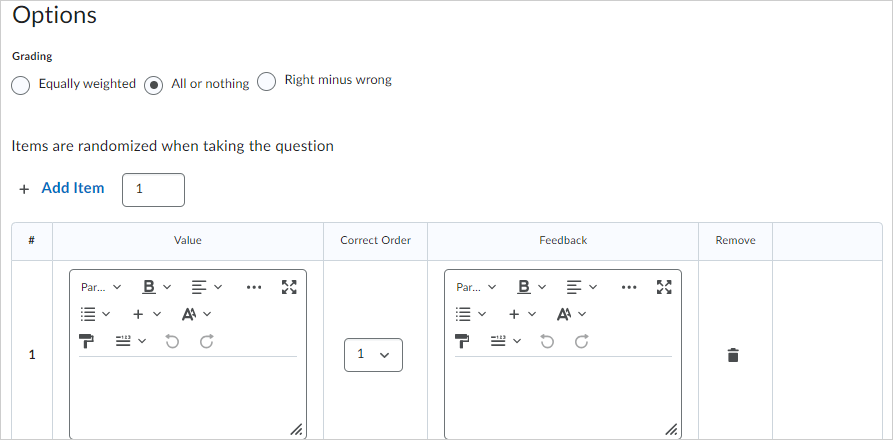This screenshot has width=893, height=440.
Task: Open the Correct Order dropdown
Action: [373, 355]
